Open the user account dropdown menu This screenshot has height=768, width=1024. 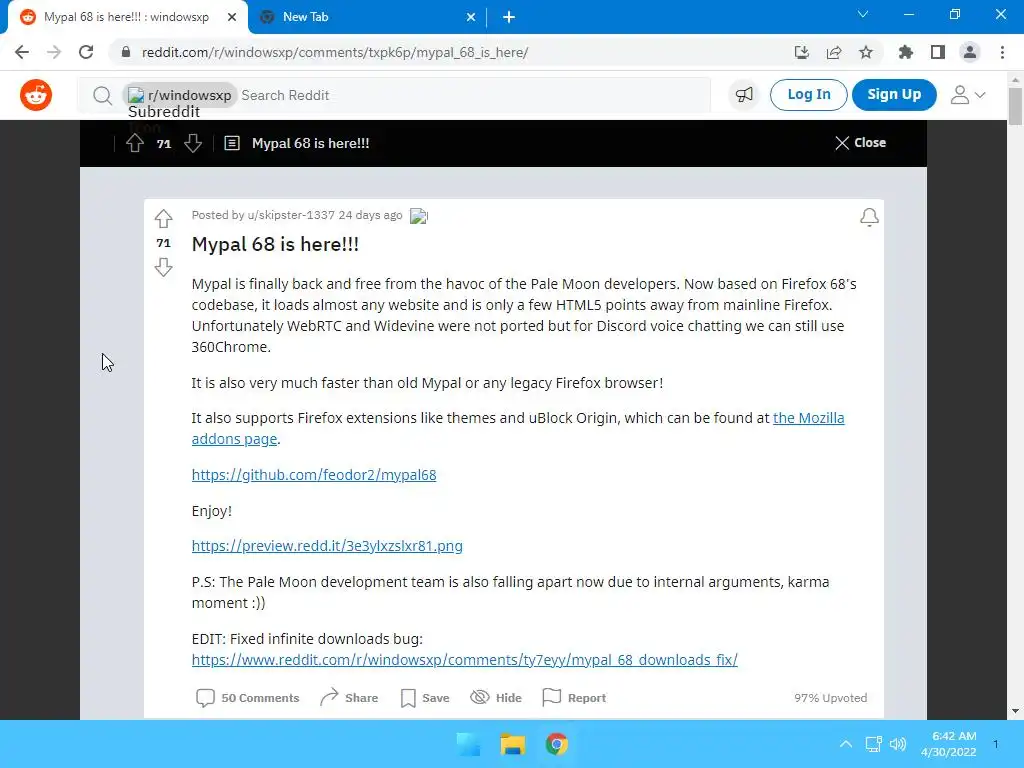tap(968, 95)
